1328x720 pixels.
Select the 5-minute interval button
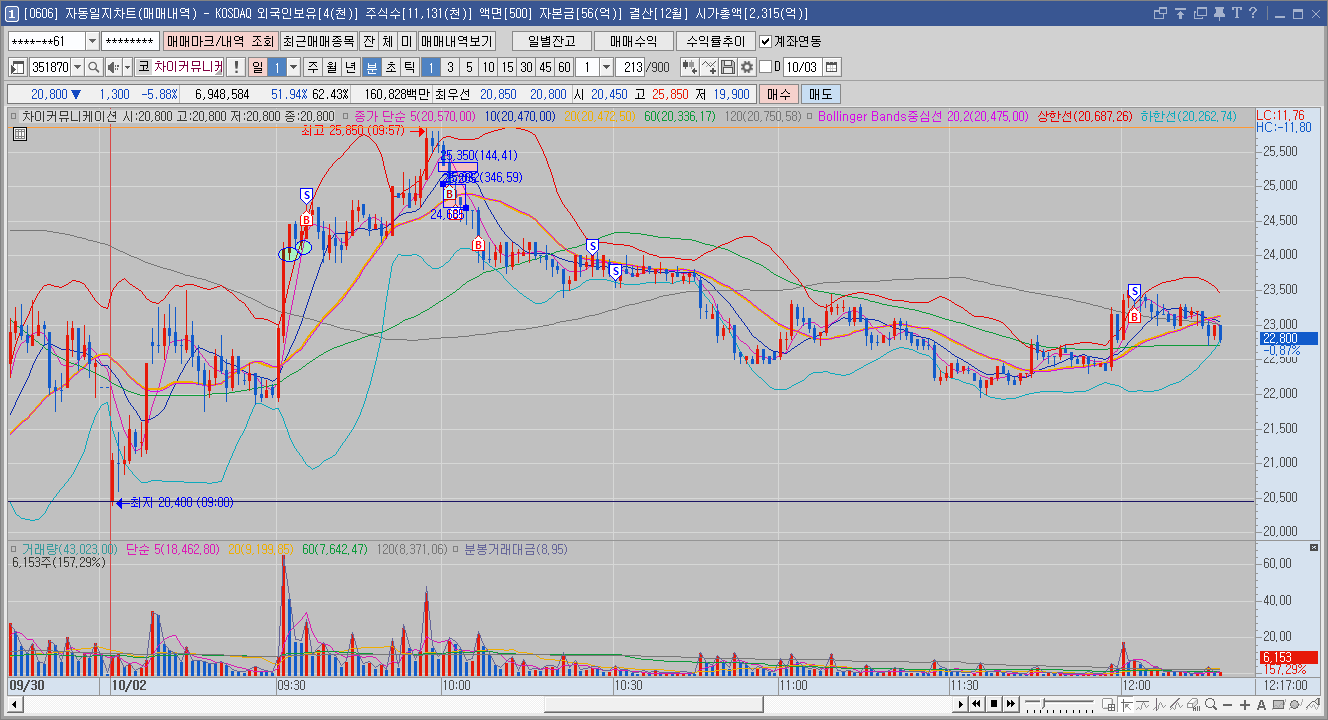(x=469, y=67)
